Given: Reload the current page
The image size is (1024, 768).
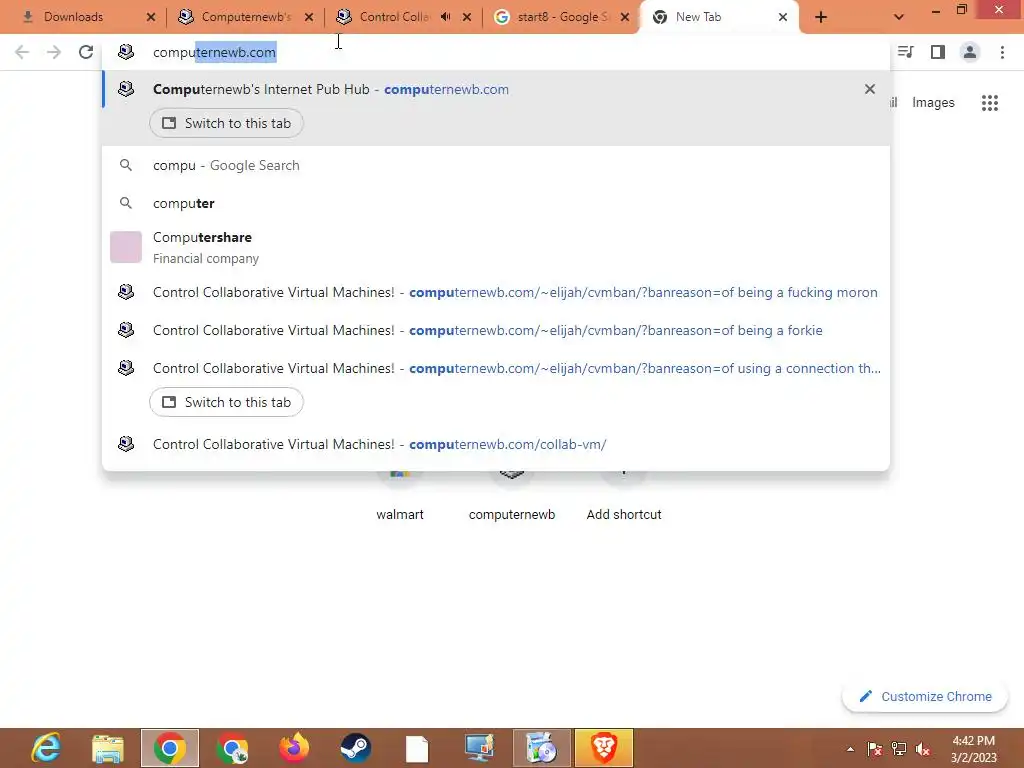Looking at the screenshot, I should click(x=86, y=52).
